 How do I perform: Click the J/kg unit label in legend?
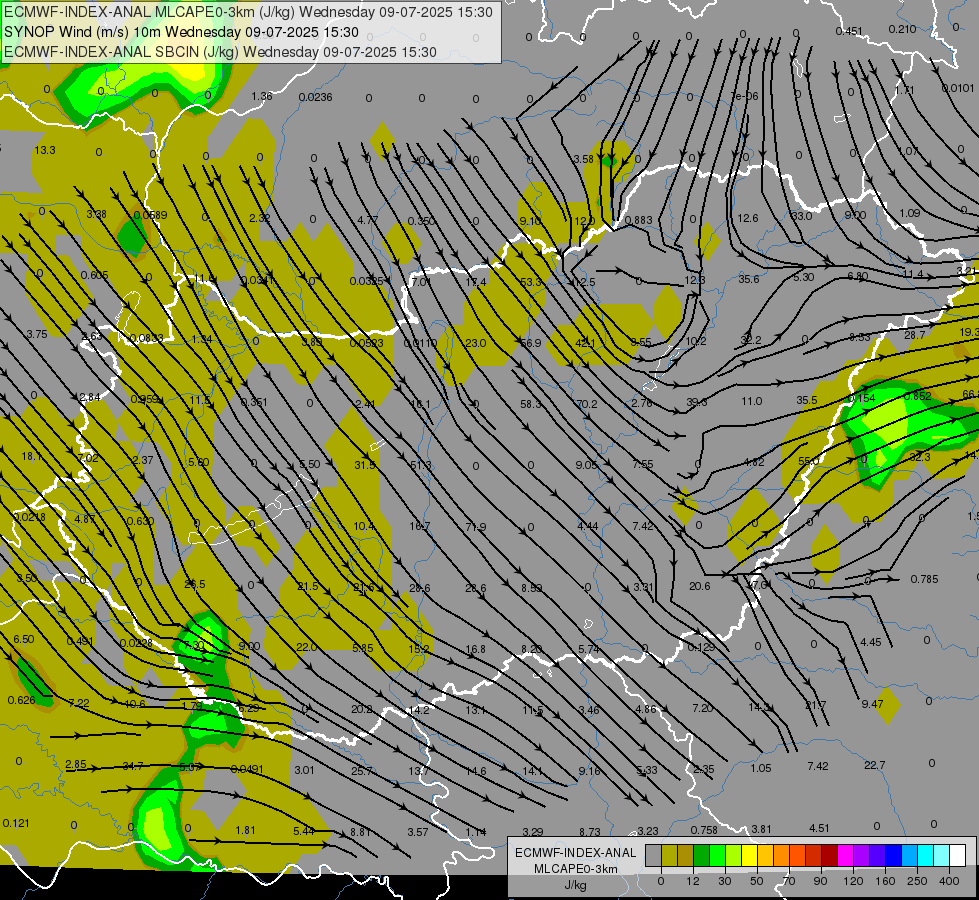click(575, 885)
